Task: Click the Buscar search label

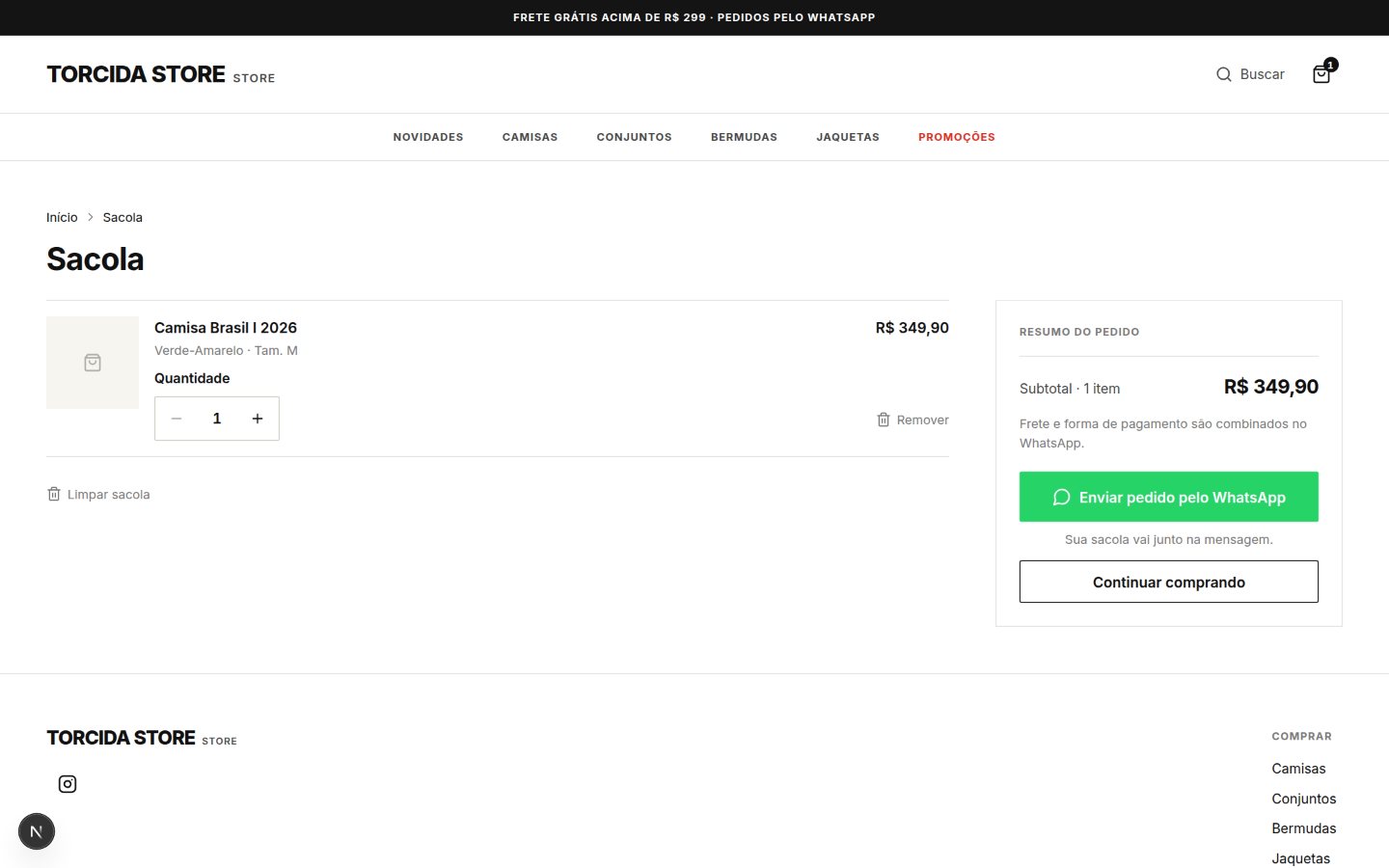Action: click(1263, 74)
